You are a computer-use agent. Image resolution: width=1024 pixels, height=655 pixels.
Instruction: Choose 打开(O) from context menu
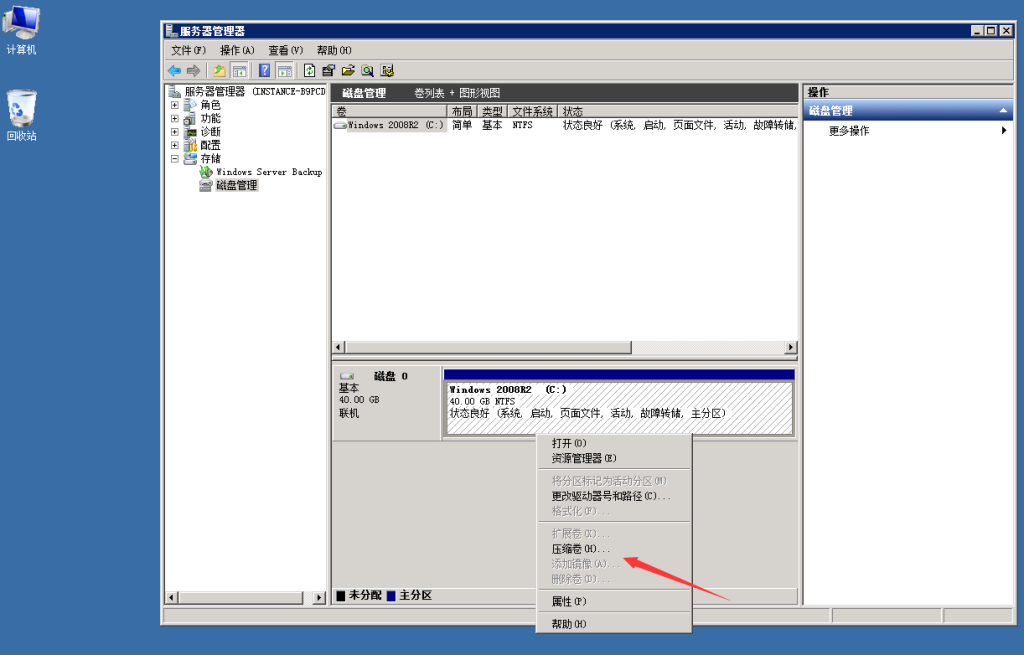pyautogui.click(x=614, y=443)
